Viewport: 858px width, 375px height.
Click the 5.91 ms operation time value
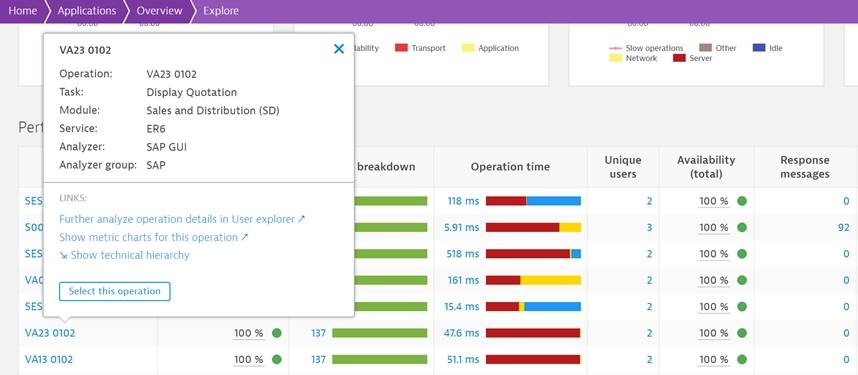461,227
